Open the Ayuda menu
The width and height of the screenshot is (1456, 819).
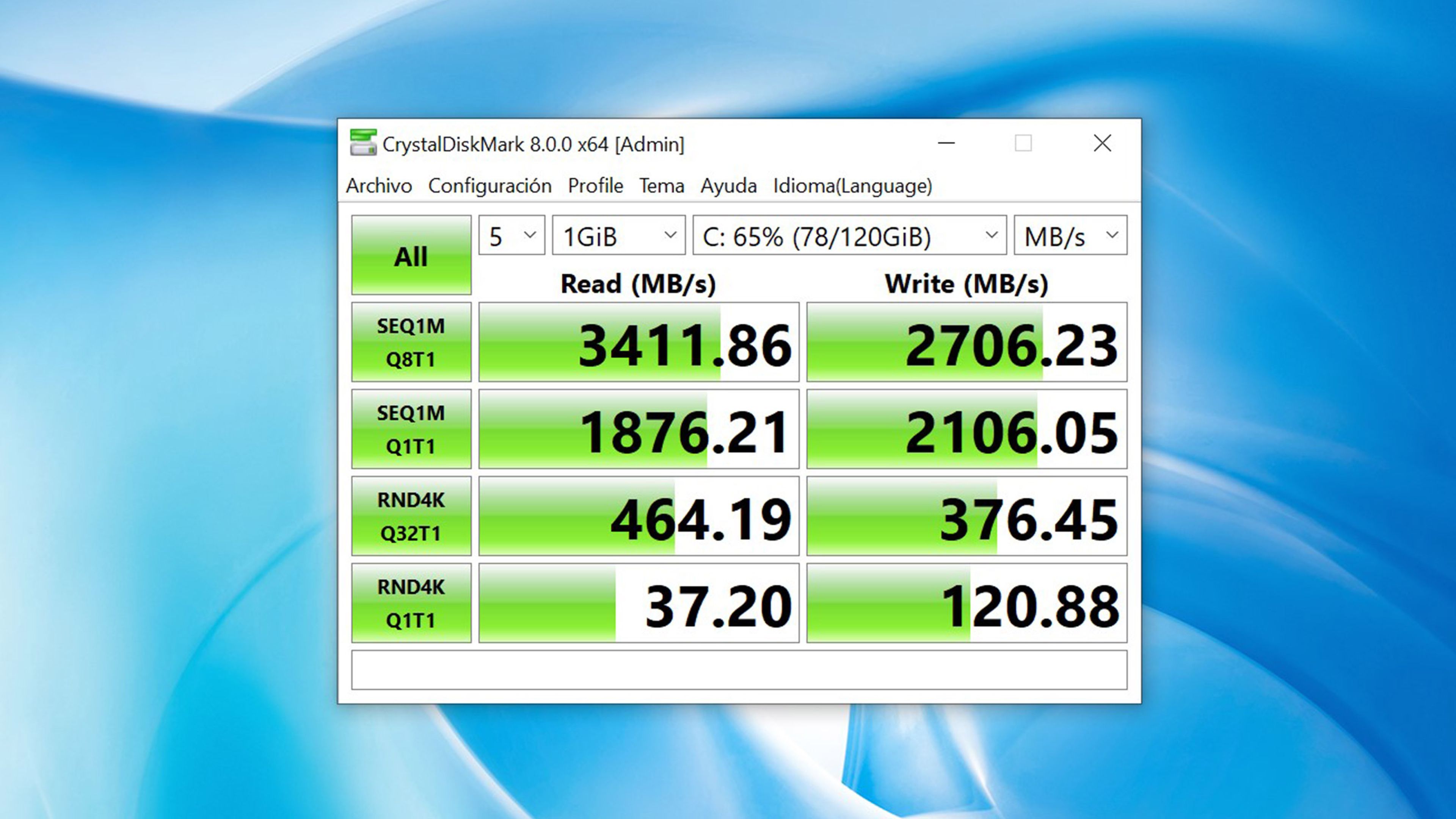[728, 186]
